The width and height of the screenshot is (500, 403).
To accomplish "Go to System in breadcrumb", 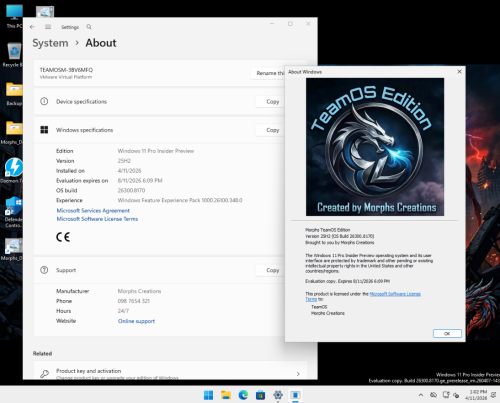I will coord(50,43).
